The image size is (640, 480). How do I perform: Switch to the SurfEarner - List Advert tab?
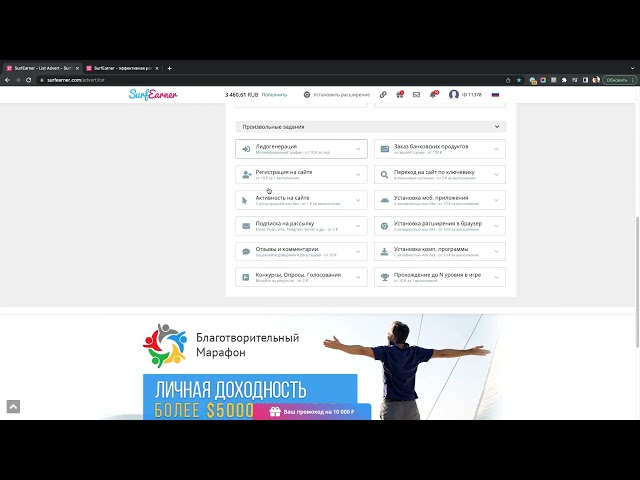point(42,68)
